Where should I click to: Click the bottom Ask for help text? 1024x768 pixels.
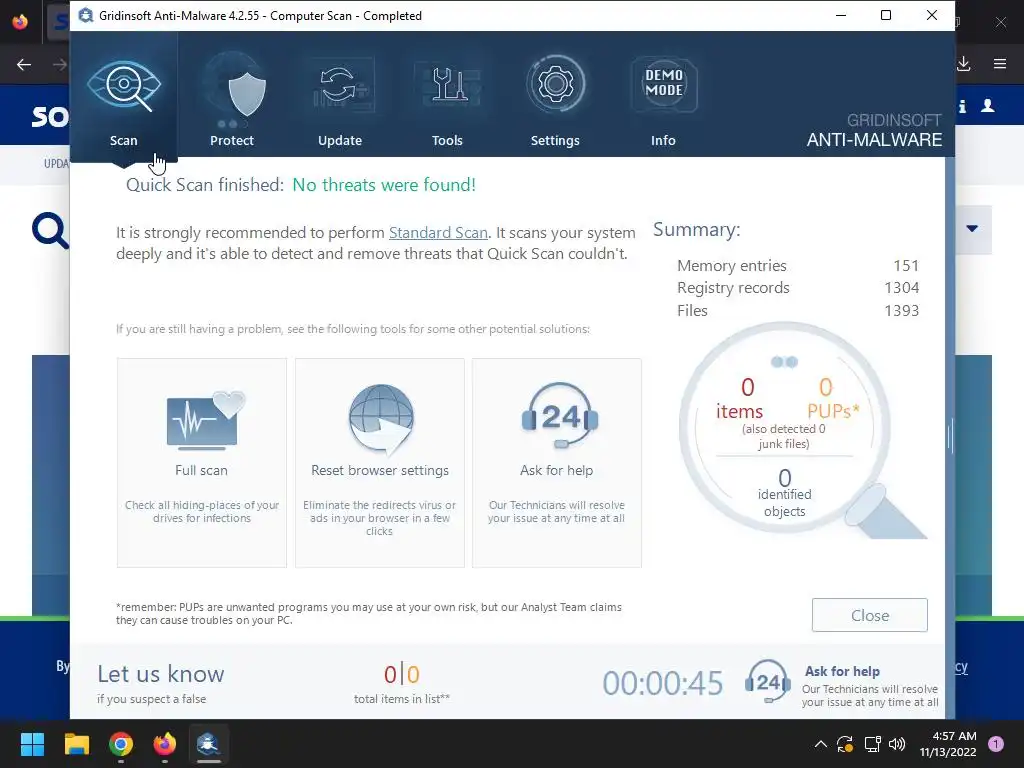tap(842, 671)
